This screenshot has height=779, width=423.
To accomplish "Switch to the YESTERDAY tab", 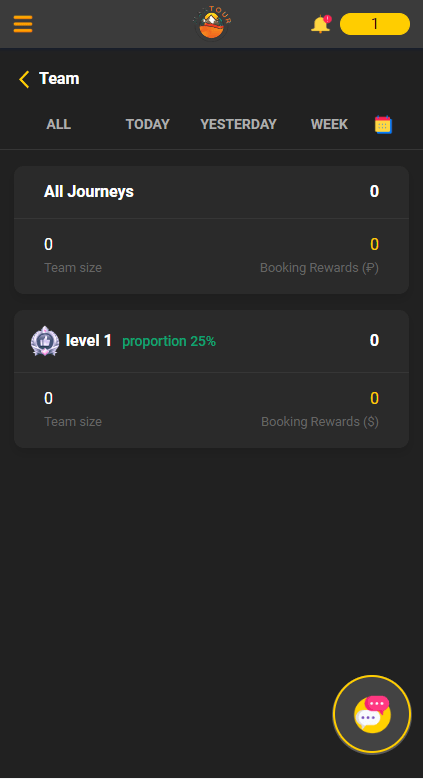I will pyautogui.click(x=238, y=124).
